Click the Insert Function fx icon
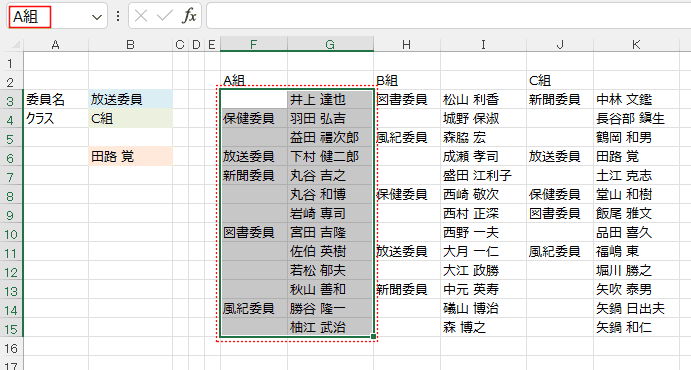691x370 pixels. (189, 16)
